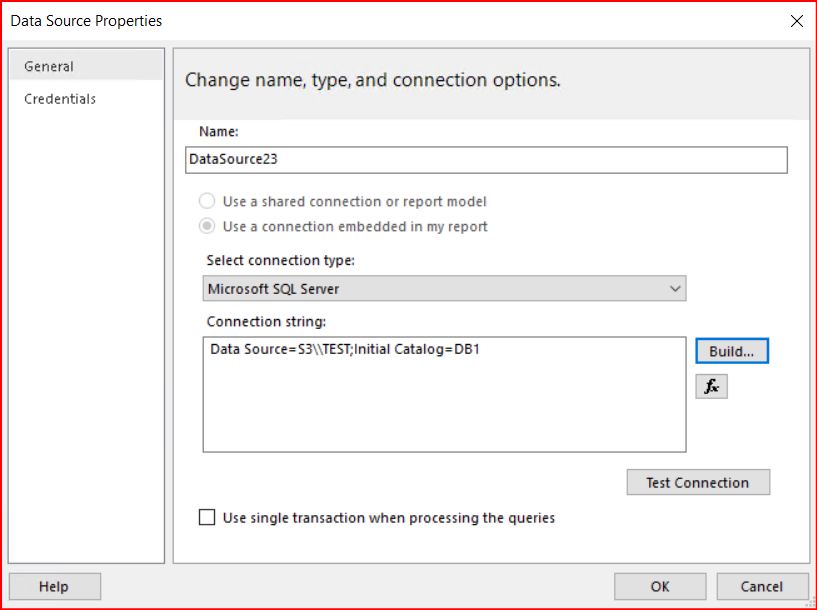Image resolution: width=817 pixels, height=610 pixels.
Task: Choose 'Use a connection embedded in my report'
Action: (x=208, y=226)
